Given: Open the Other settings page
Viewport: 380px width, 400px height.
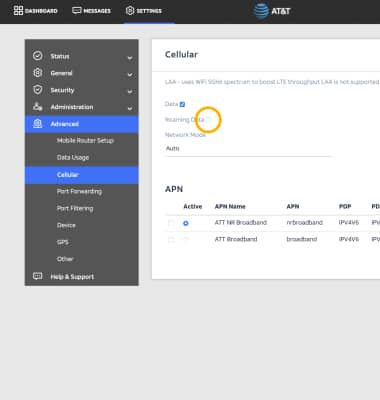Looking at the screenshot, I should click(x=65, y=259).
